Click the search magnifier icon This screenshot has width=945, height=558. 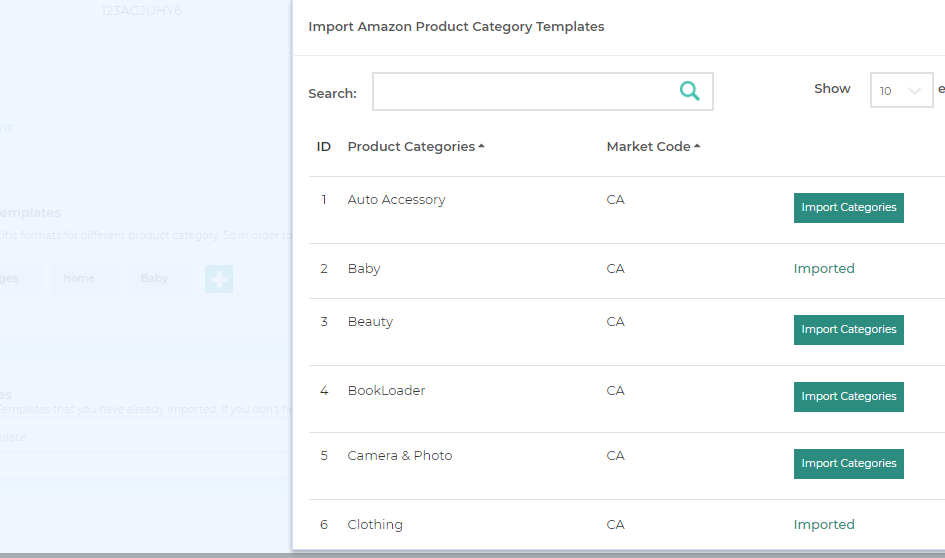click(x=689, y=91)
